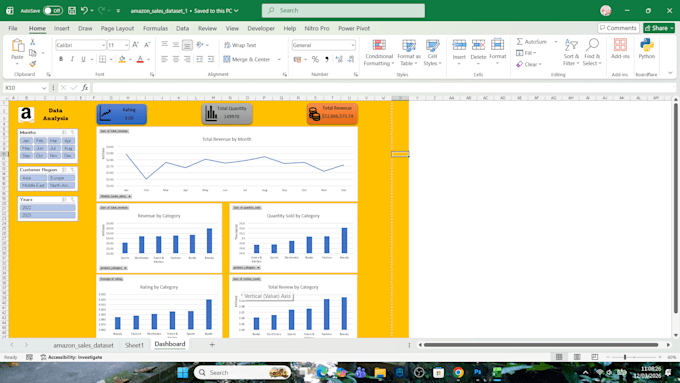Click the Delete cells icon
Image resolution: width=680 pixels, height=383 pixels.
click(x=478, y=45)
